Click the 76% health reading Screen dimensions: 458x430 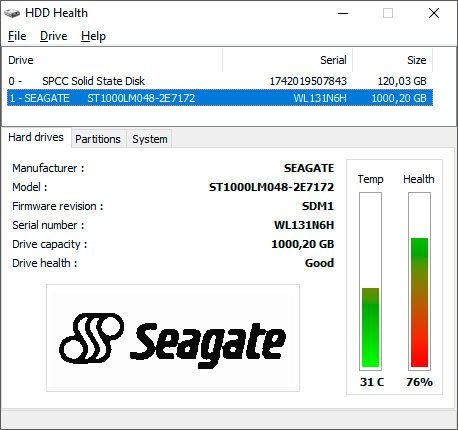[419, 382]
